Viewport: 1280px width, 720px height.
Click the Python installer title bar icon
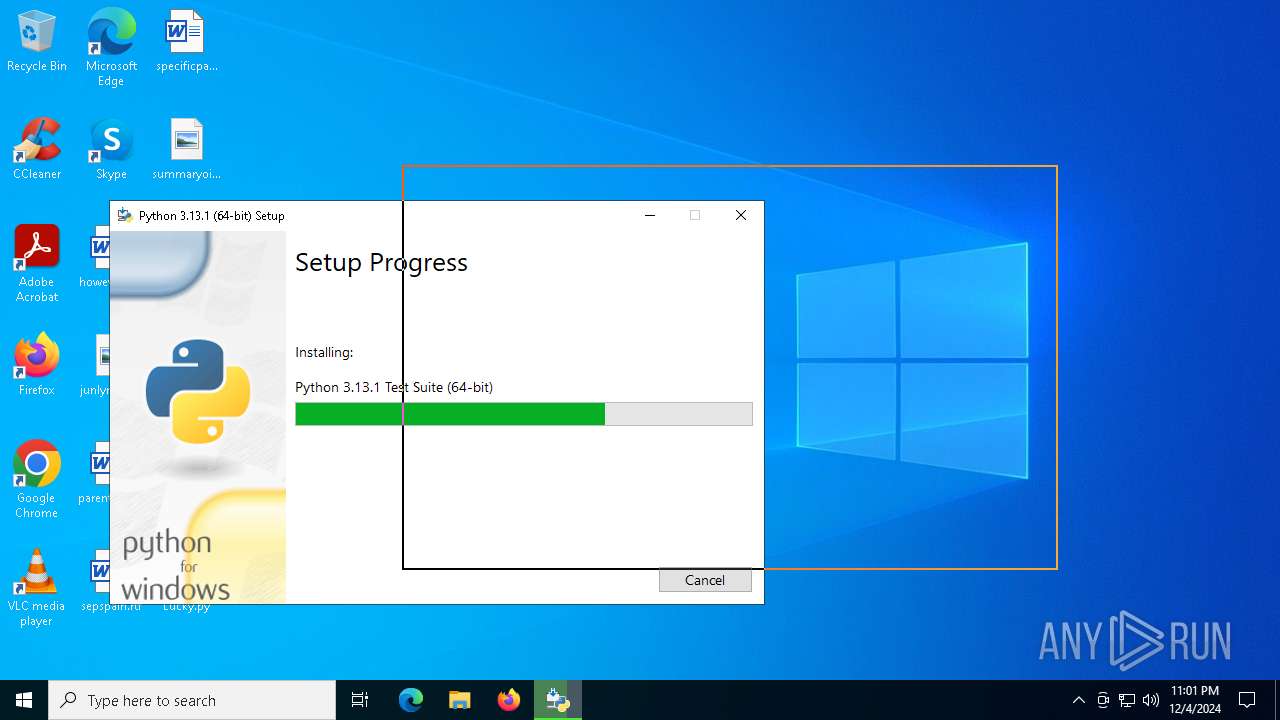(x=125, y=215)
